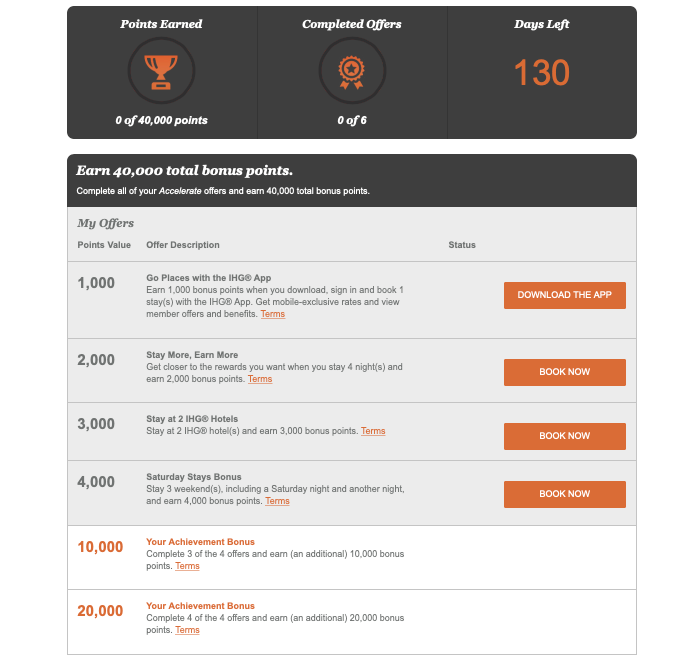Viewport: 681px width, 660px height.
Task: Click the 0 of 40,000 points text
Action: coord(161,121)
